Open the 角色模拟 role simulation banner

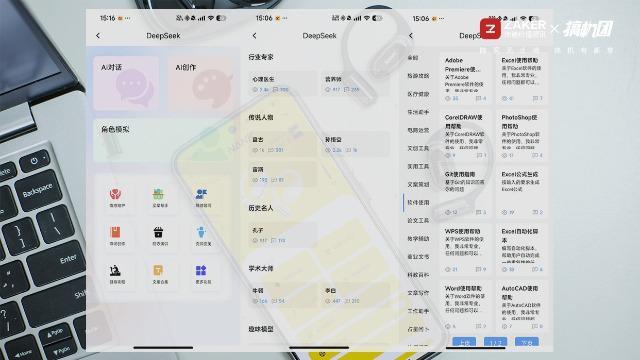[163, 140]
